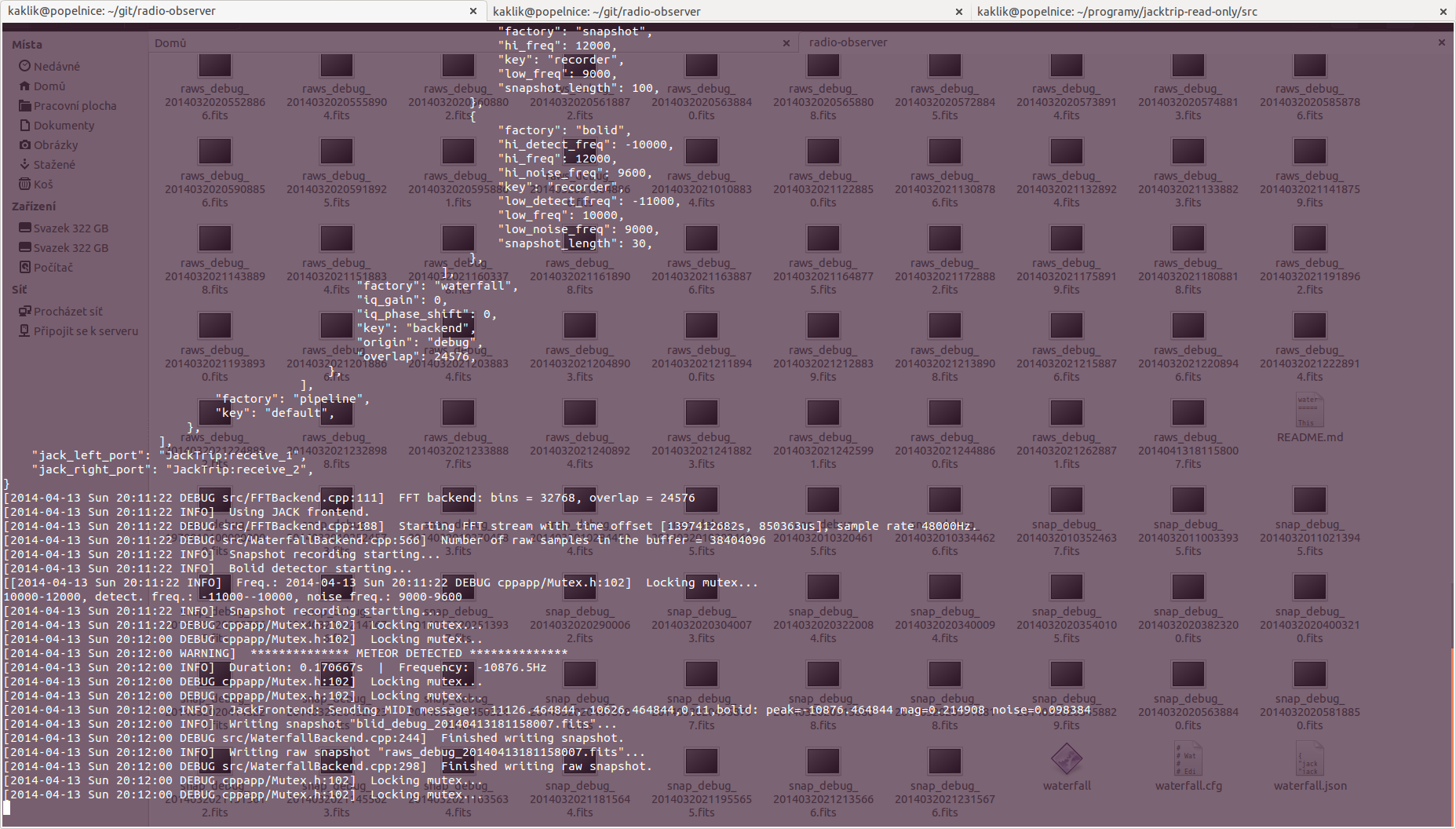This screenshot has height=829, width=1456.
Task: Open Koš trash in sidebar
Action: tap(42, 184)
